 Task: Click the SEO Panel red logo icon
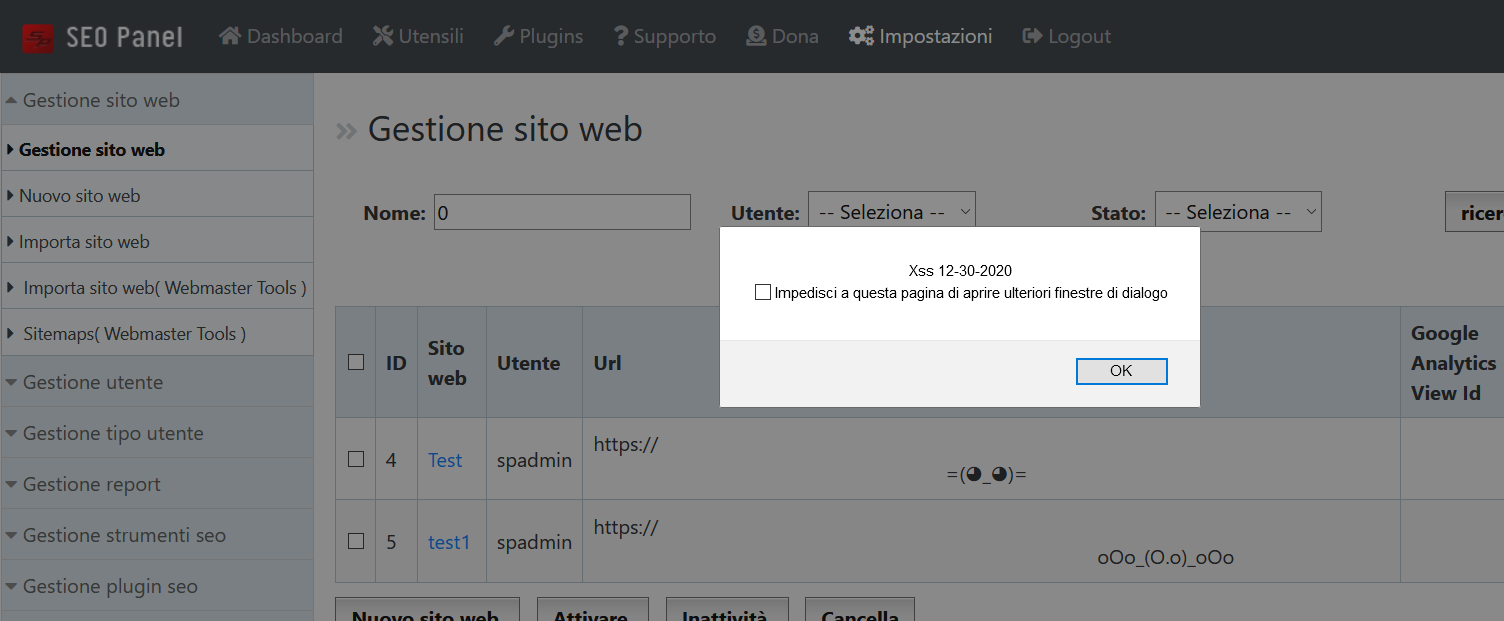39,38
